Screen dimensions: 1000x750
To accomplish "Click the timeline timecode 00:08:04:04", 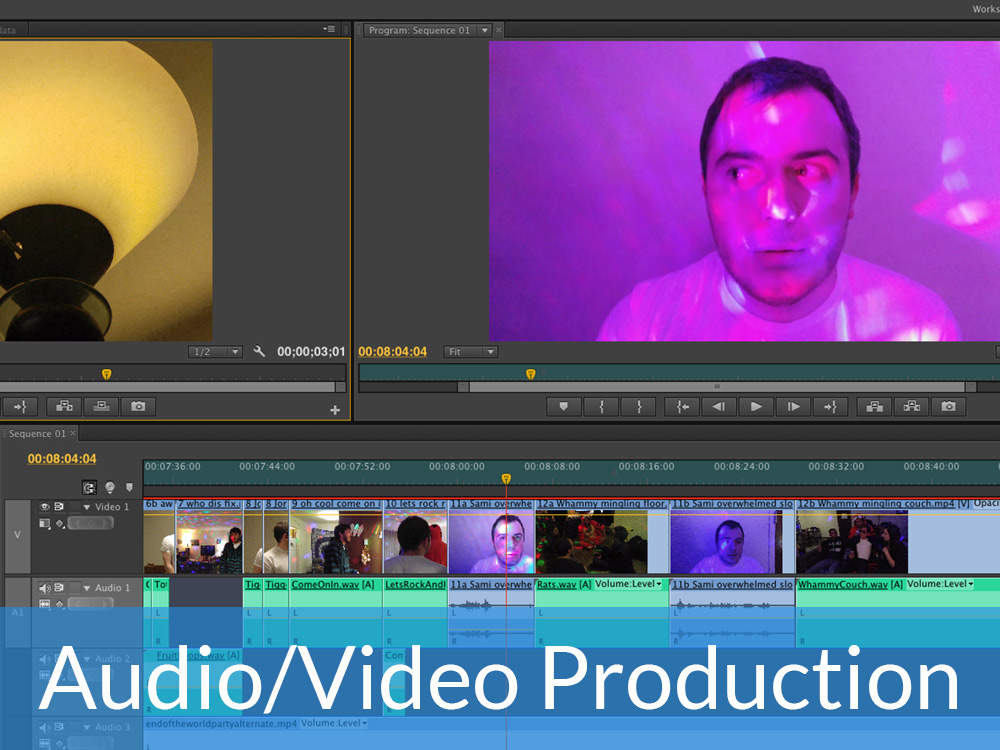I will (x=62, y=459).
